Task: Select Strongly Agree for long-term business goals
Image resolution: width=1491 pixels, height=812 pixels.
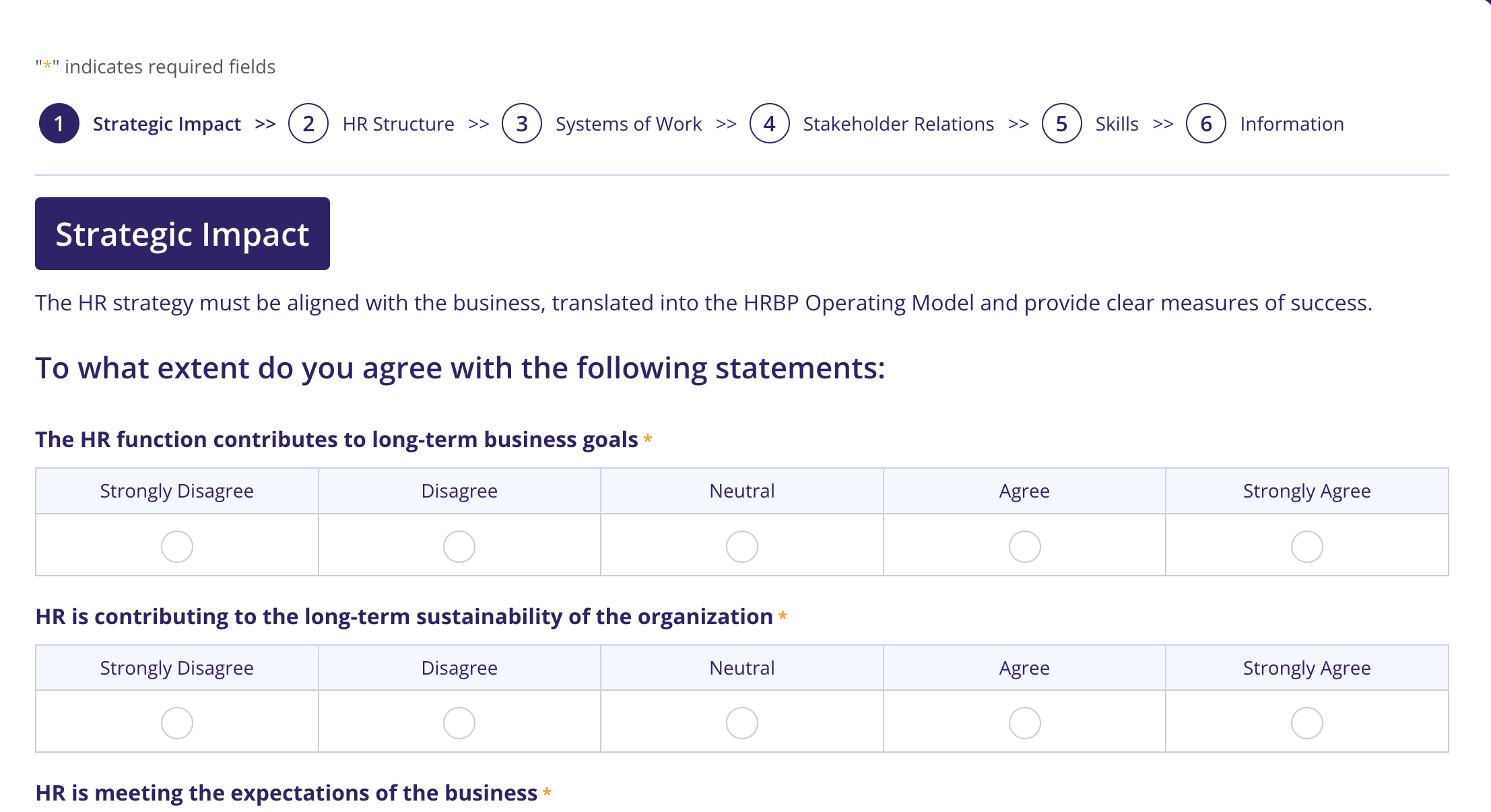Action: 1306,546
